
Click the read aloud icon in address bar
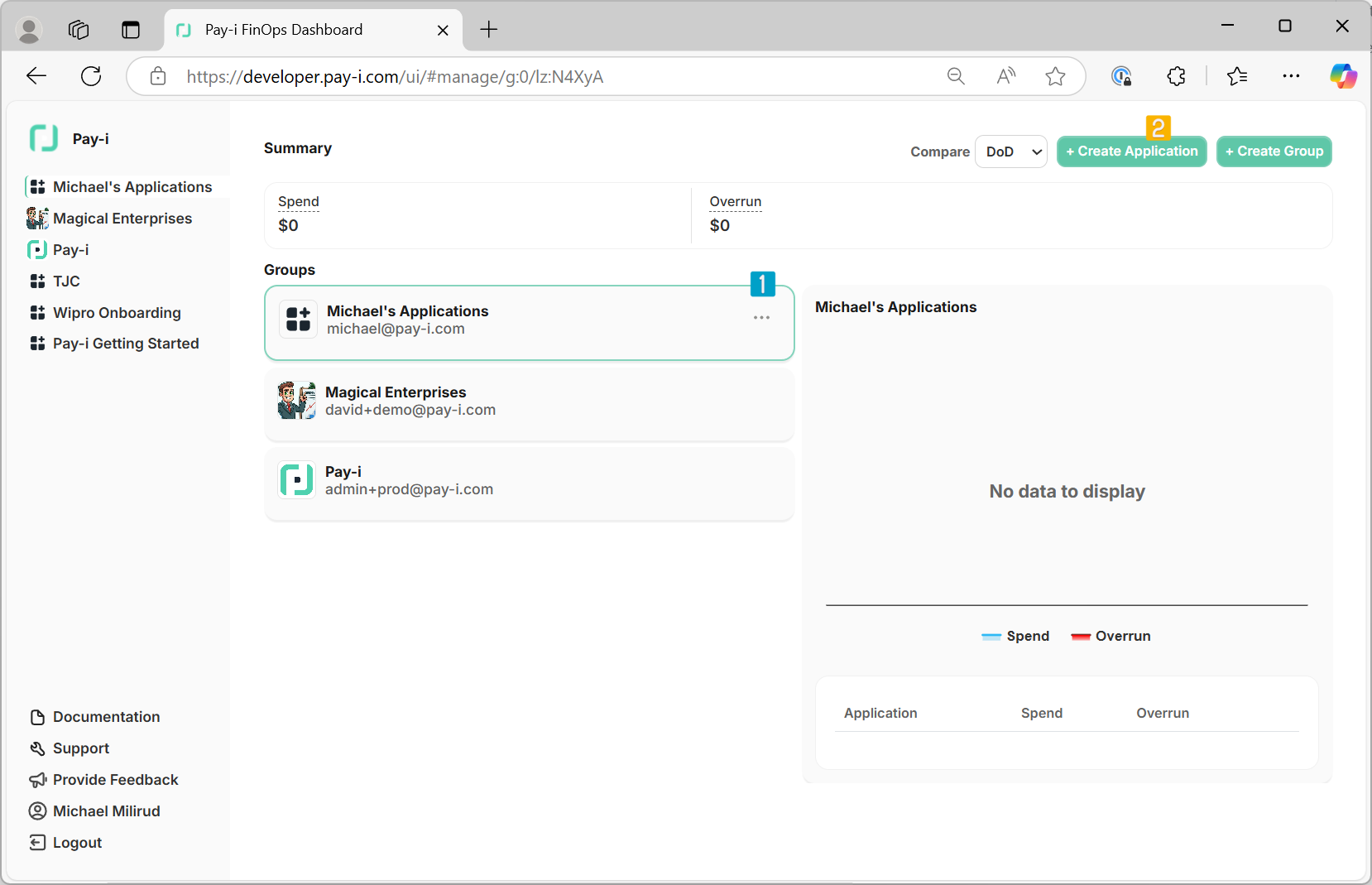pyautogui.click(x=1006, y=76)
